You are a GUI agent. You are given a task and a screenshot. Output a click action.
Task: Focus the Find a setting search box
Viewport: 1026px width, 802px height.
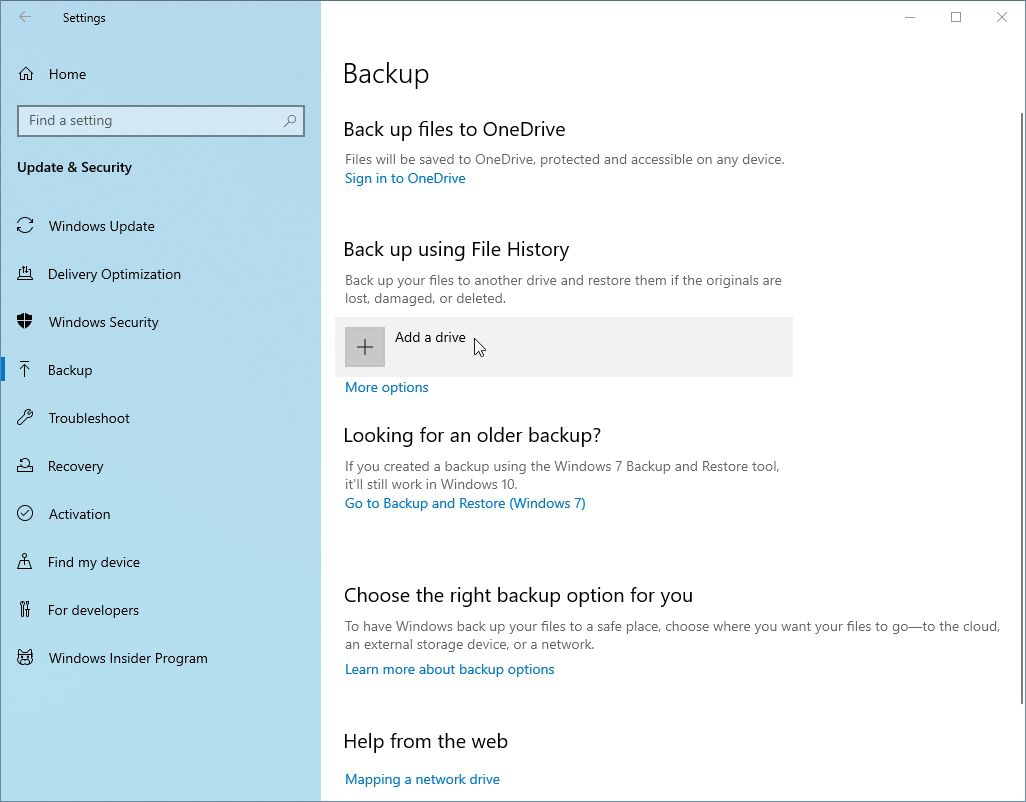click(161, 120)
